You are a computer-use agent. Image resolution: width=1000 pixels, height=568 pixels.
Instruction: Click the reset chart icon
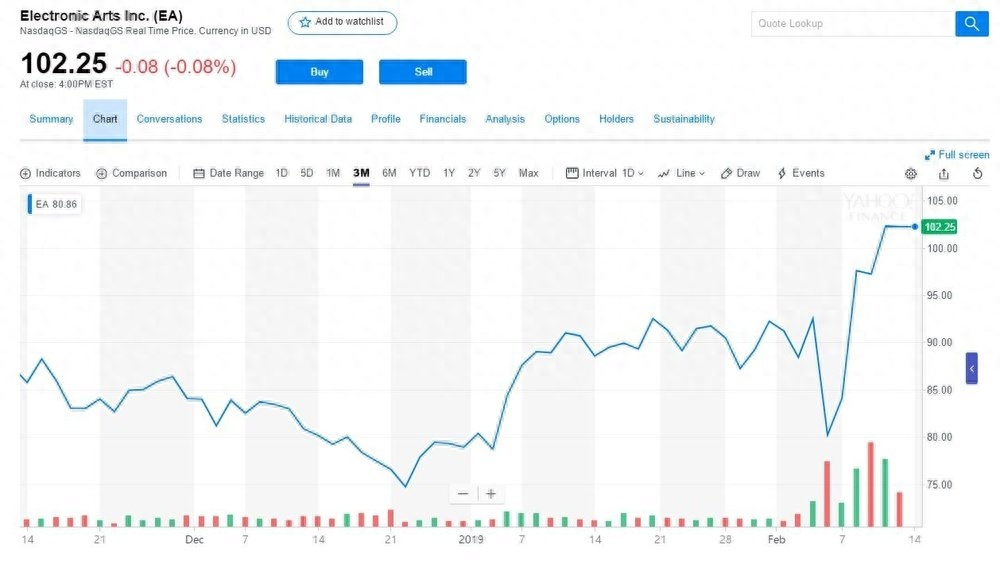coord(978,173)
